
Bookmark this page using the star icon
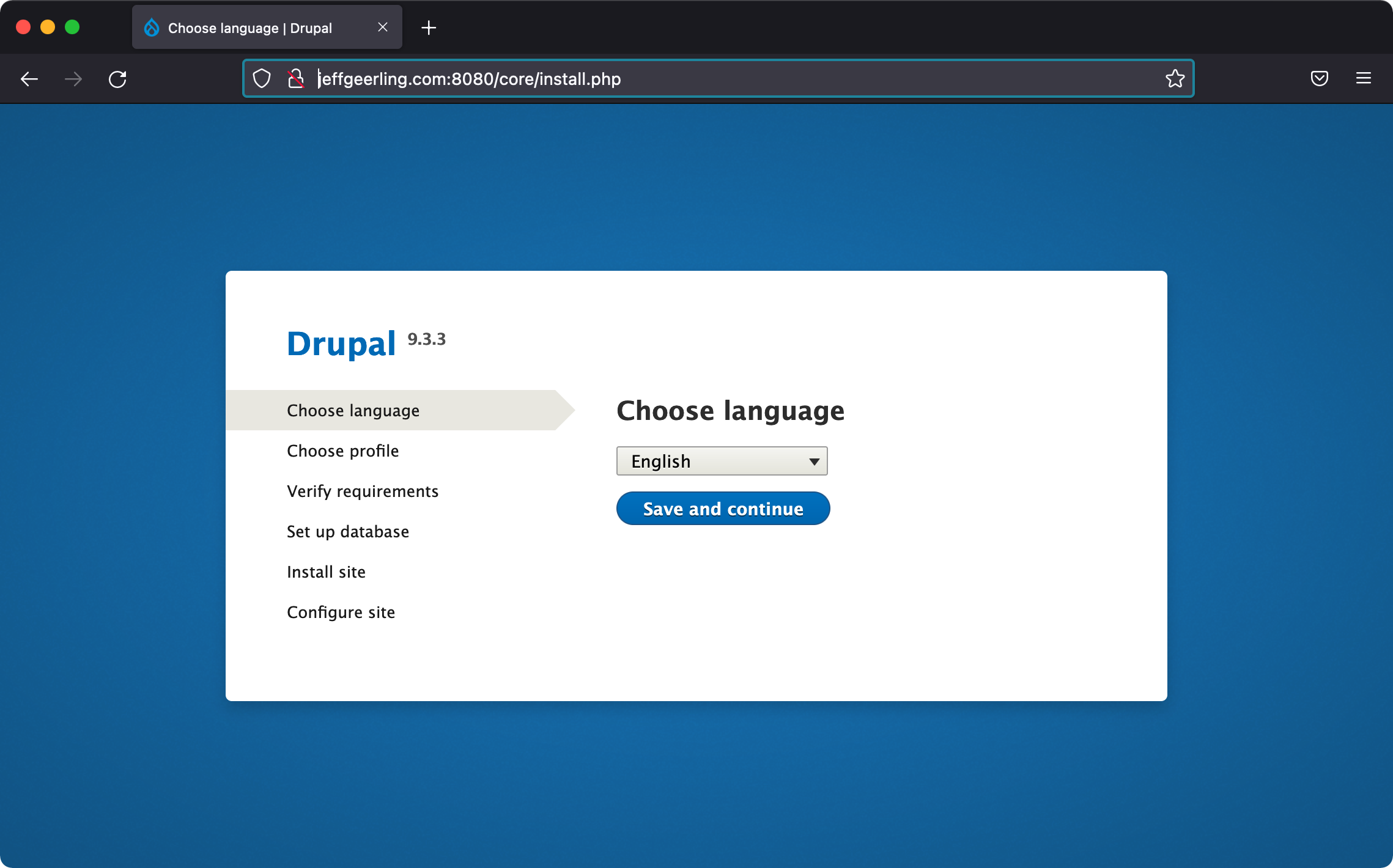click(x=1174, y=78)
